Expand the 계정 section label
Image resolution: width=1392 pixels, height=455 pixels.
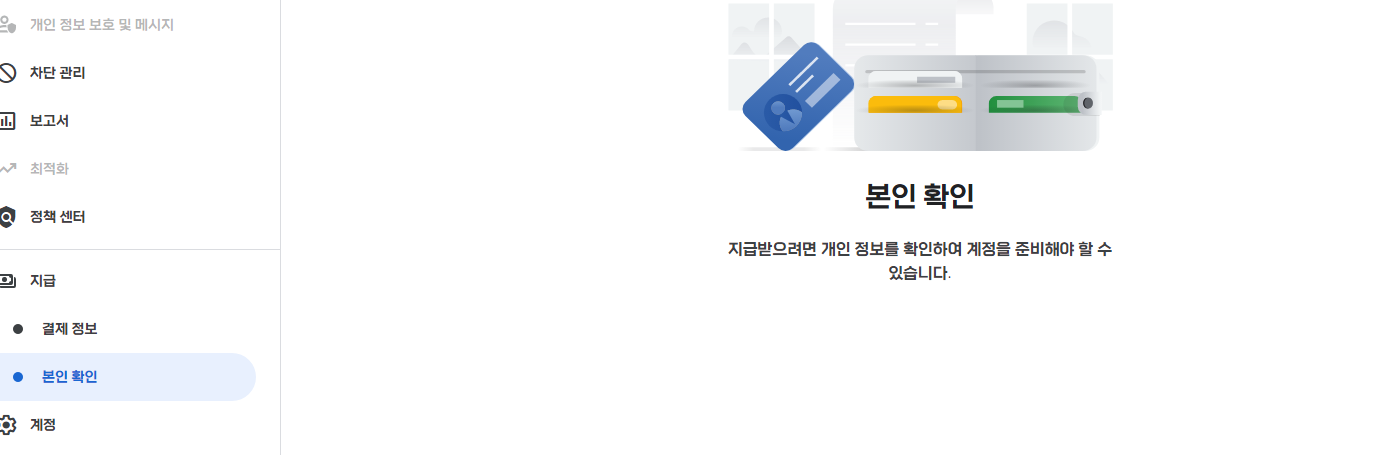point(43,425)
